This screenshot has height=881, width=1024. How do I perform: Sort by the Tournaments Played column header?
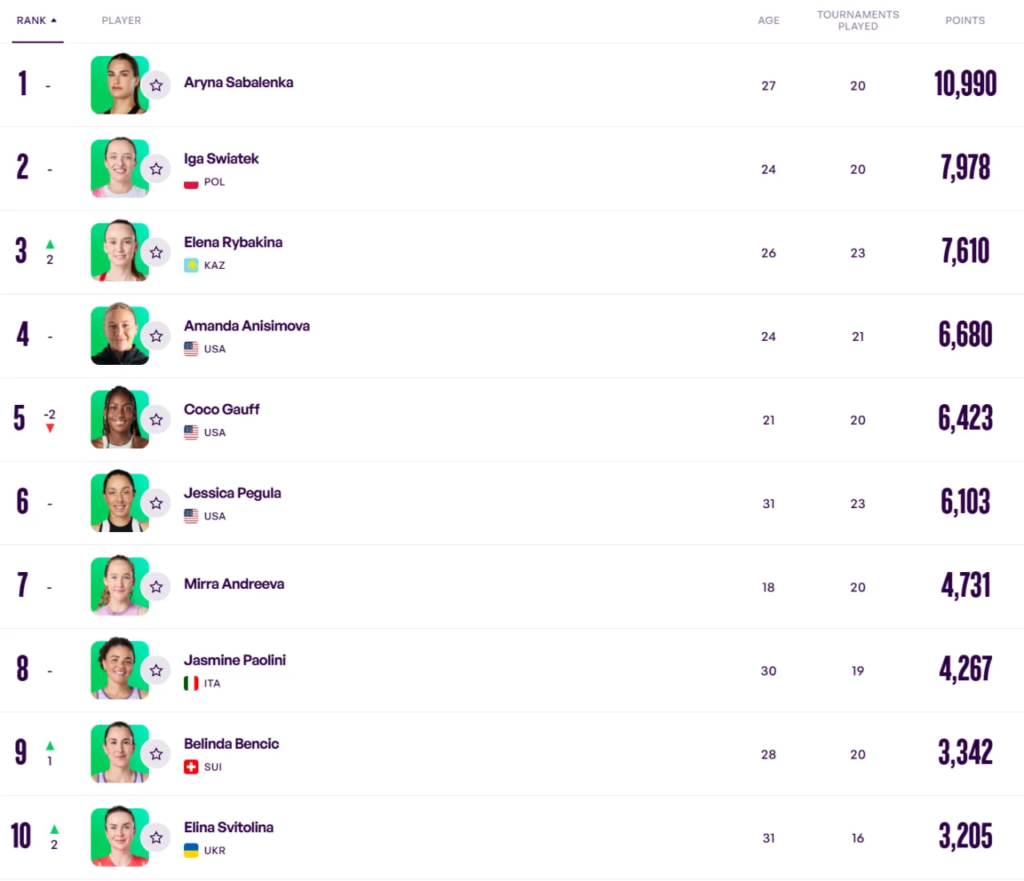pos(857,20)
